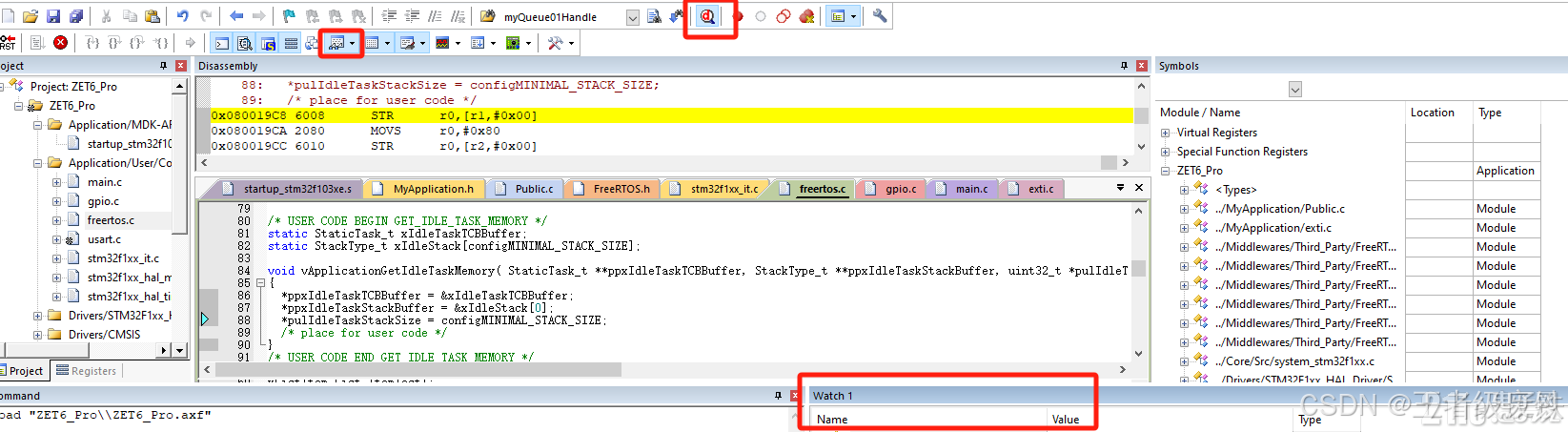The image size is (1568, 432).
Task: Open the editor tab list dropdown
Action: [x=1120, y=188]
